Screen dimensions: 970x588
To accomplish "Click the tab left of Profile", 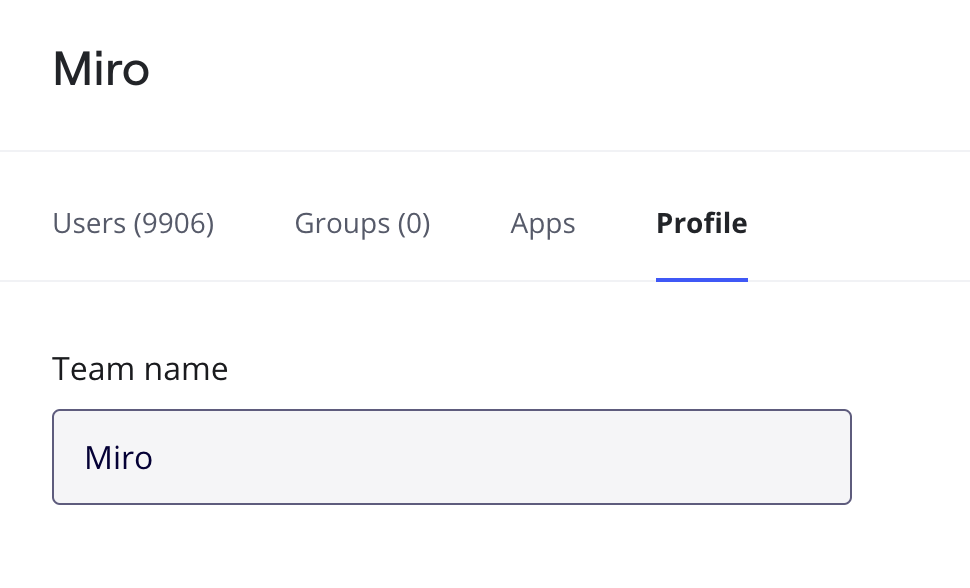I will (543, 223).
